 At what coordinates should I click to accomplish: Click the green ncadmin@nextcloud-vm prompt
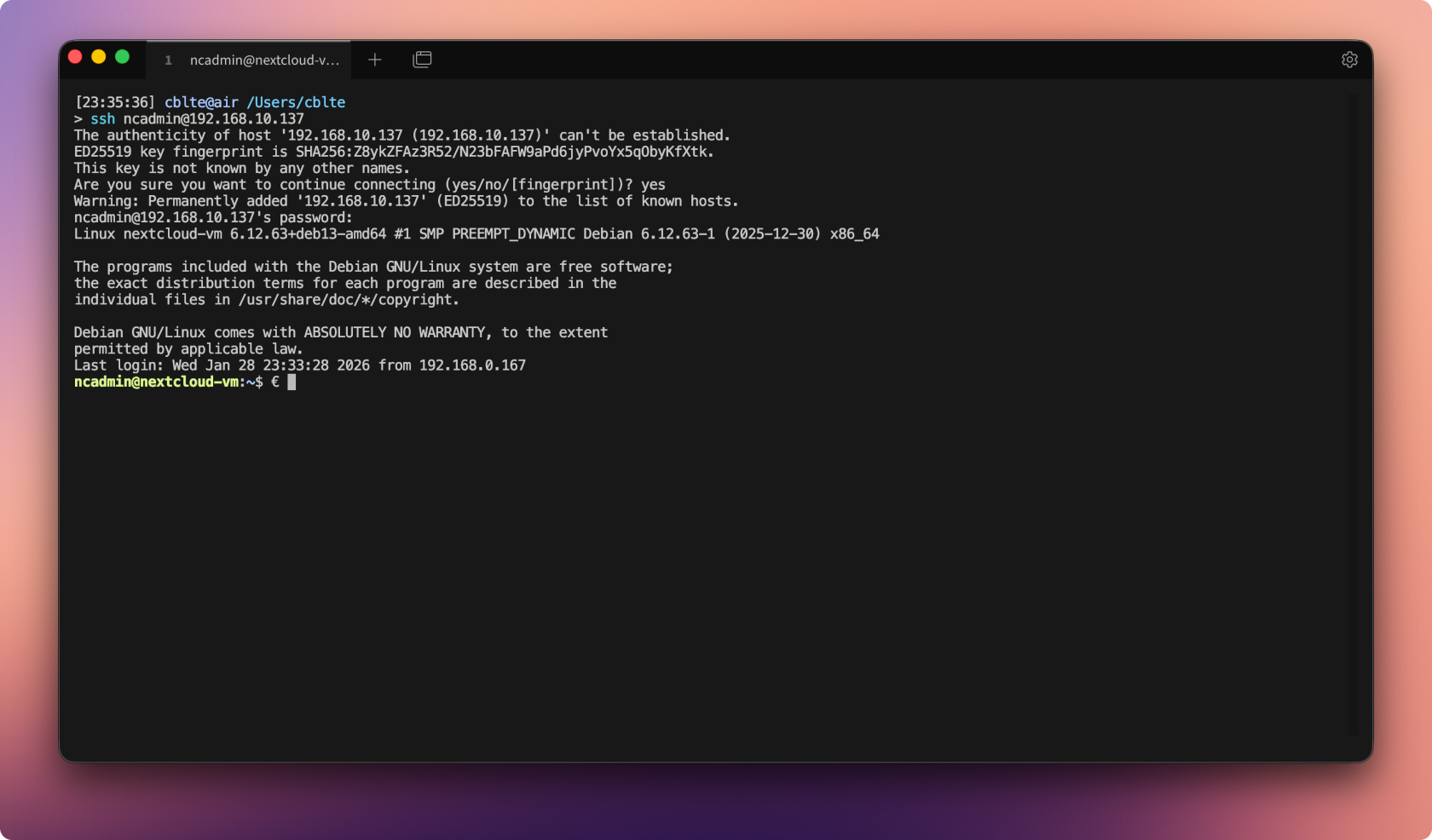[x=156, y=382]
